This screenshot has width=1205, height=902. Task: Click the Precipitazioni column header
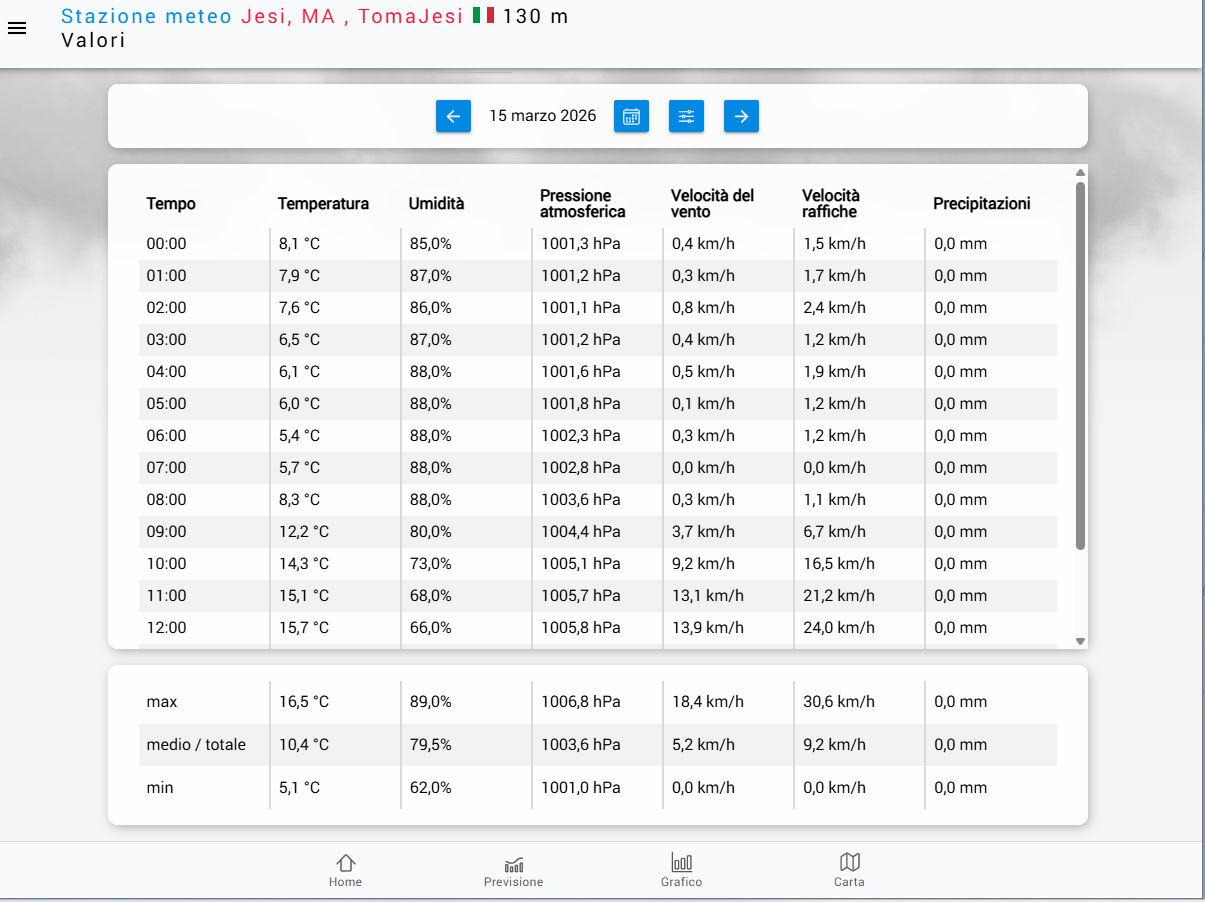click(981, 204)
